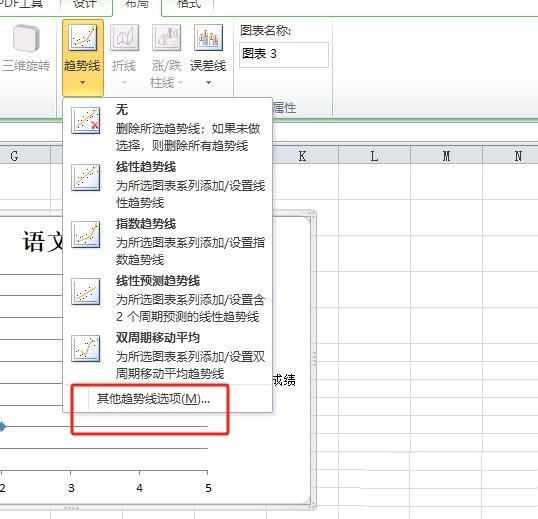Viewport: 538px width, 519px height.
Task: Click the 涨/跌柱线 up/down bars icon
Action: [166, 37]
